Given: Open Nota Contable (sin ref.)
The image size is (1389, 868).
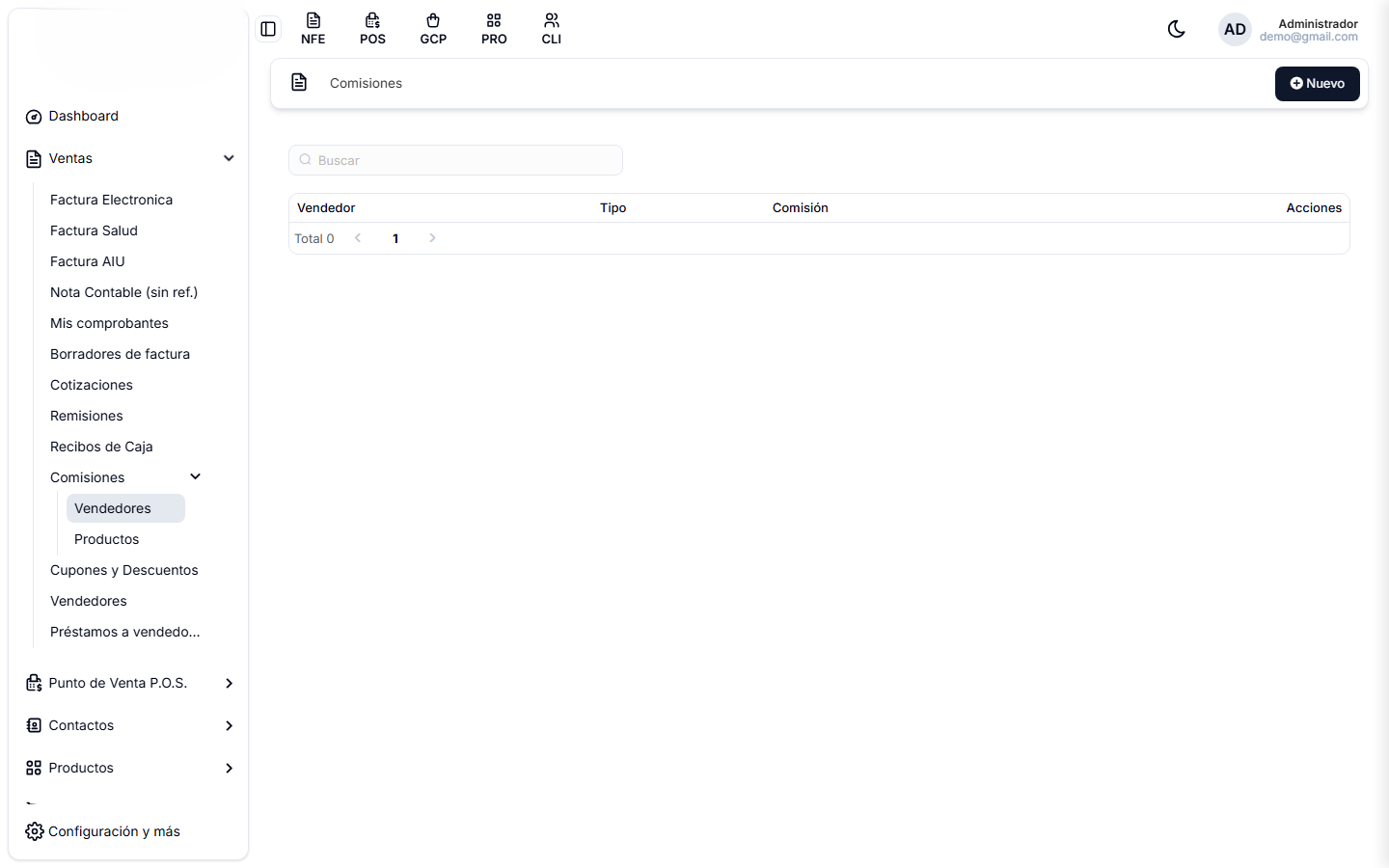Looking at the screenshot, I should (123, 292).
